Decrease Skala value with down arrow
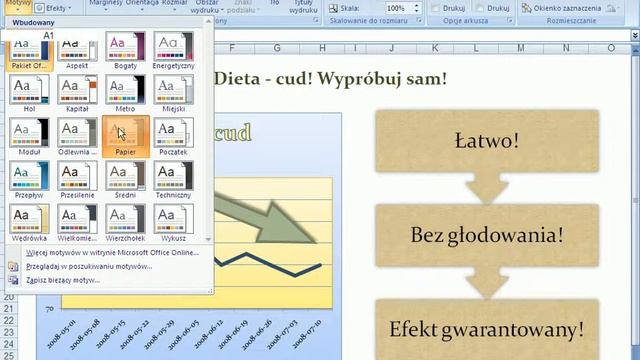This screenshot has width=640, height=360. tap(416, 11)
